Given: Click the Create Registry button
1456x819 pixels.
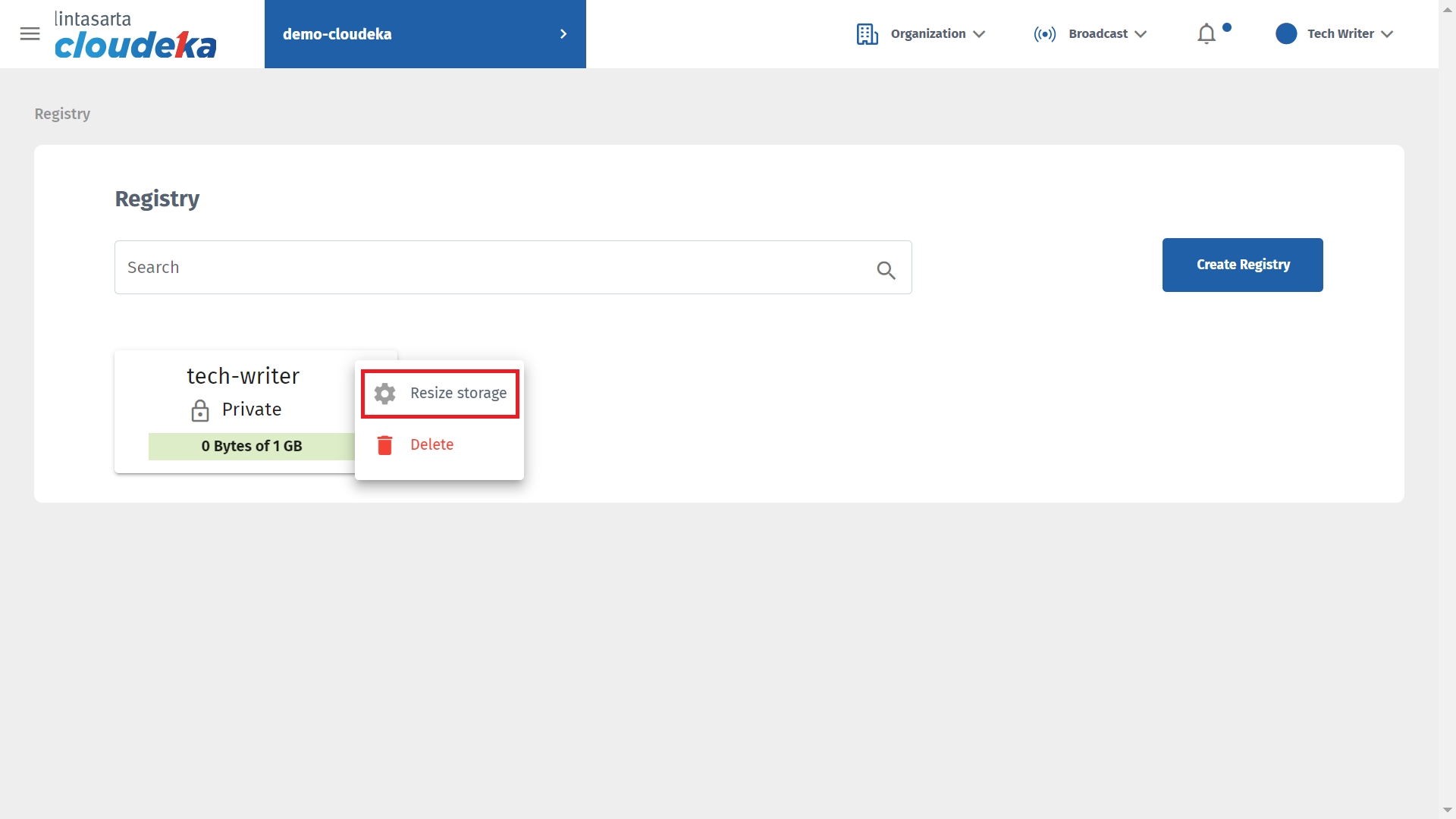Looking at the screenshot, I should 1242,265.
